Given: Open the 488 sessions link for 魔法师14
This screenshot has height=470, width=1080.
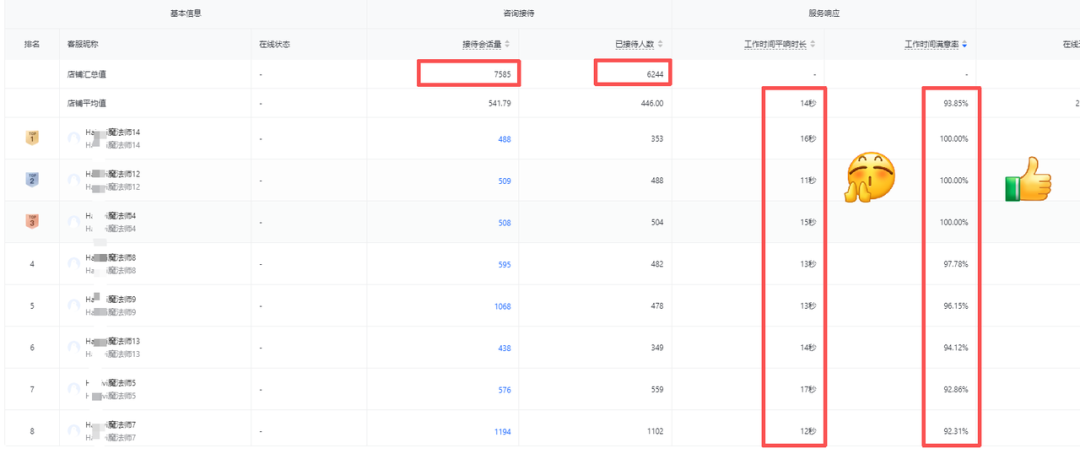Looking at the screenshot, I should [x=504, y=139].
